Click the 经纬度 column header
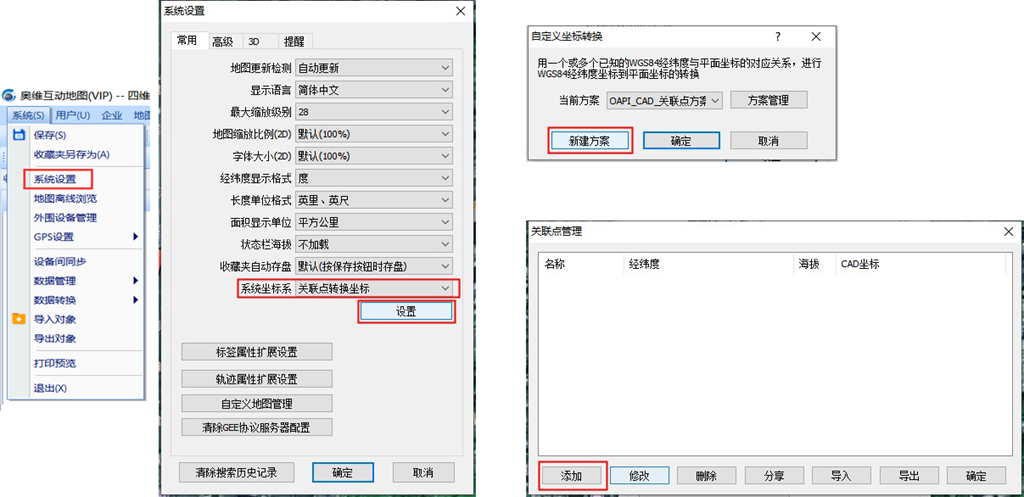1024x497 pixels. point(642,264)
